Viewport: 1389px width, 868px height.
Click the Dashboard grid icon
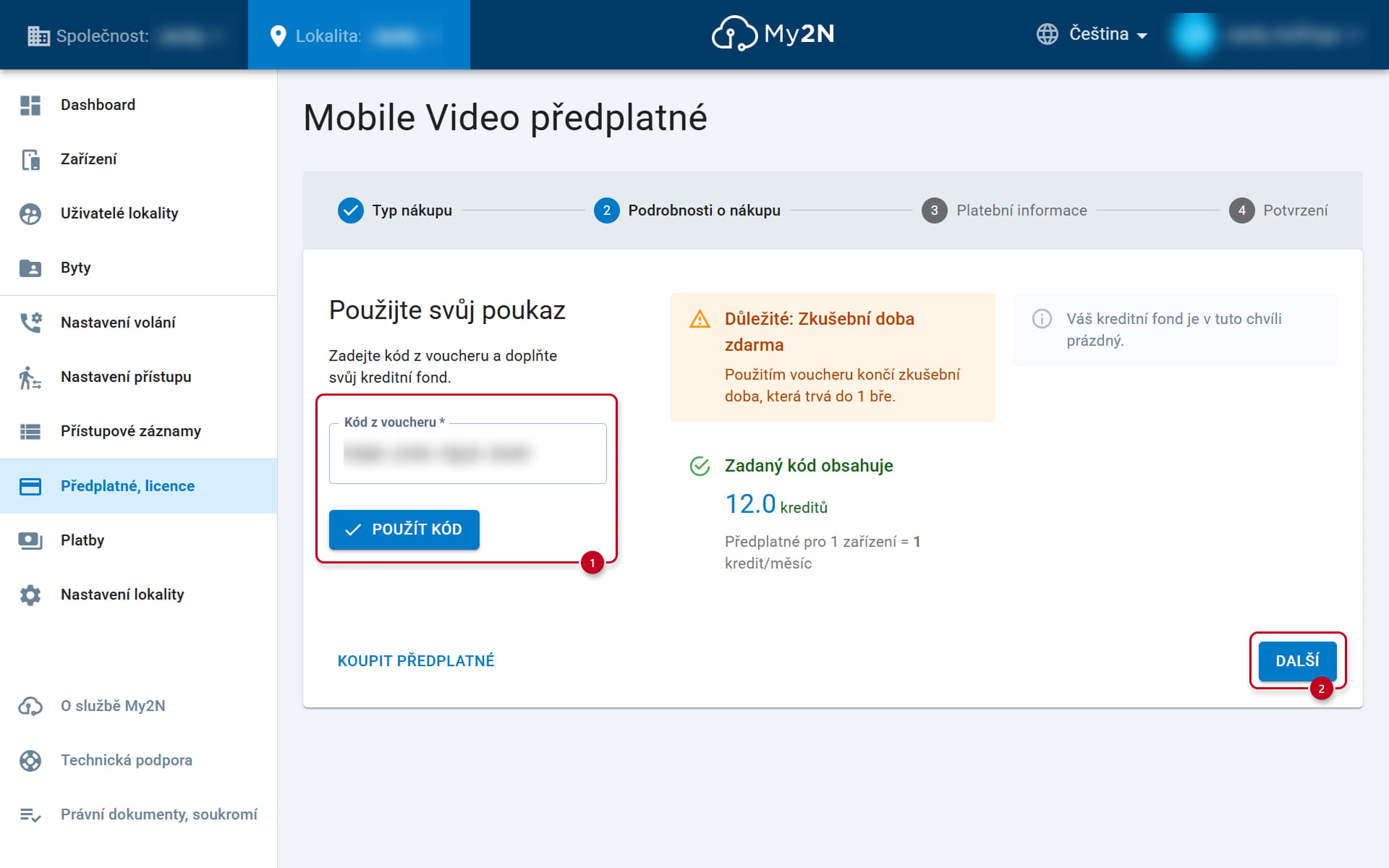[x=30, y=105]
